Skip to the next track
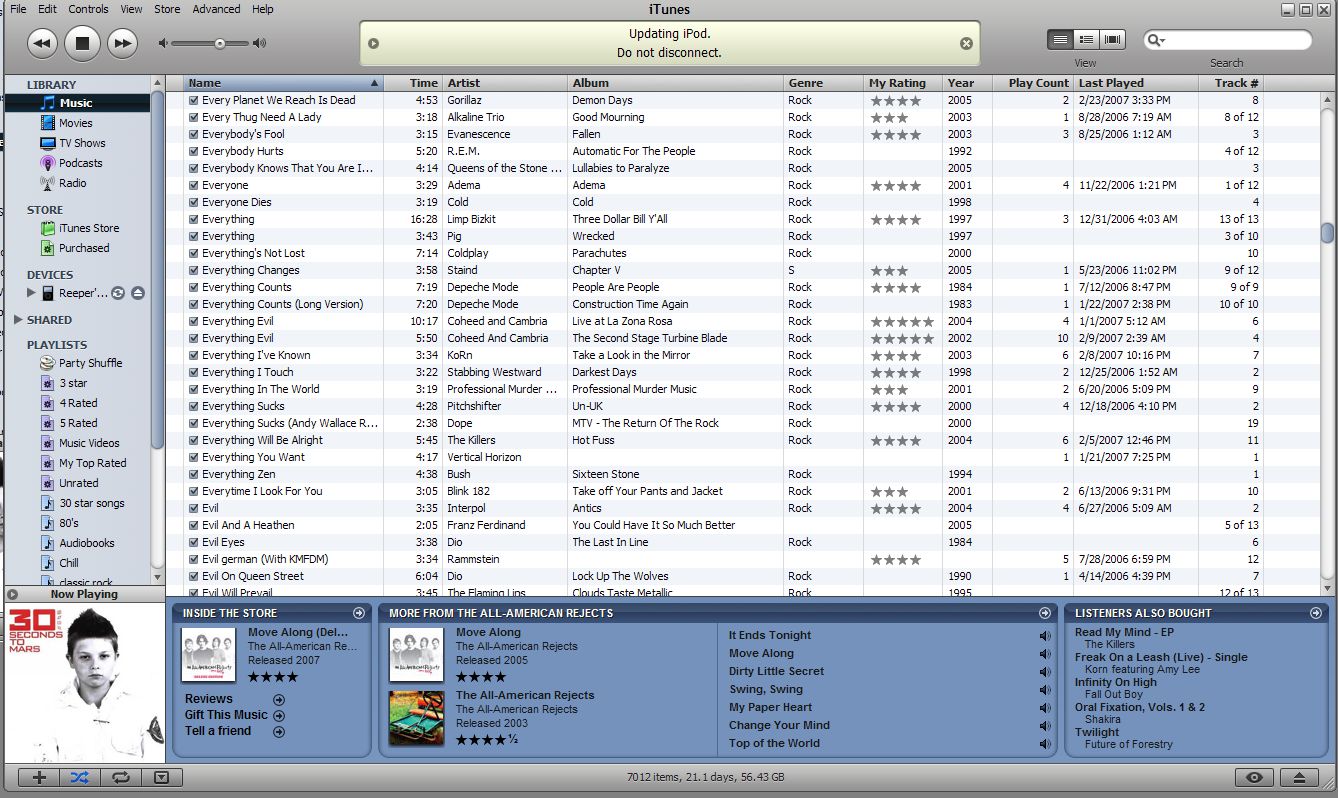This screenshot has width=1338, height=798. tap(122, 43)
